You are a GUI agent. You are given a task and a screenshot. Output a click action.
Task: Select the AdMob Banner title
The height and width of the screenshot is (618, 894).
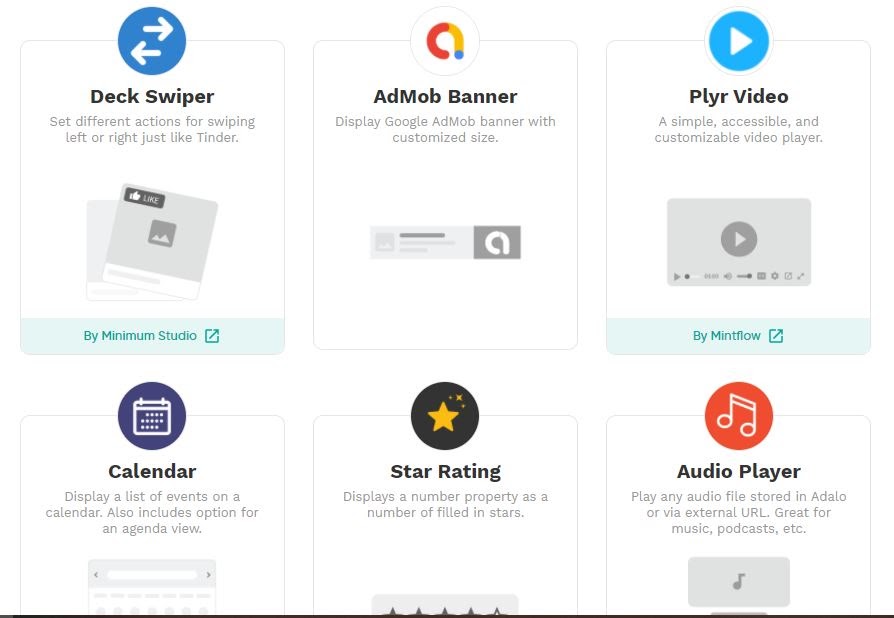pyautogui.click(x=445, y=96)
